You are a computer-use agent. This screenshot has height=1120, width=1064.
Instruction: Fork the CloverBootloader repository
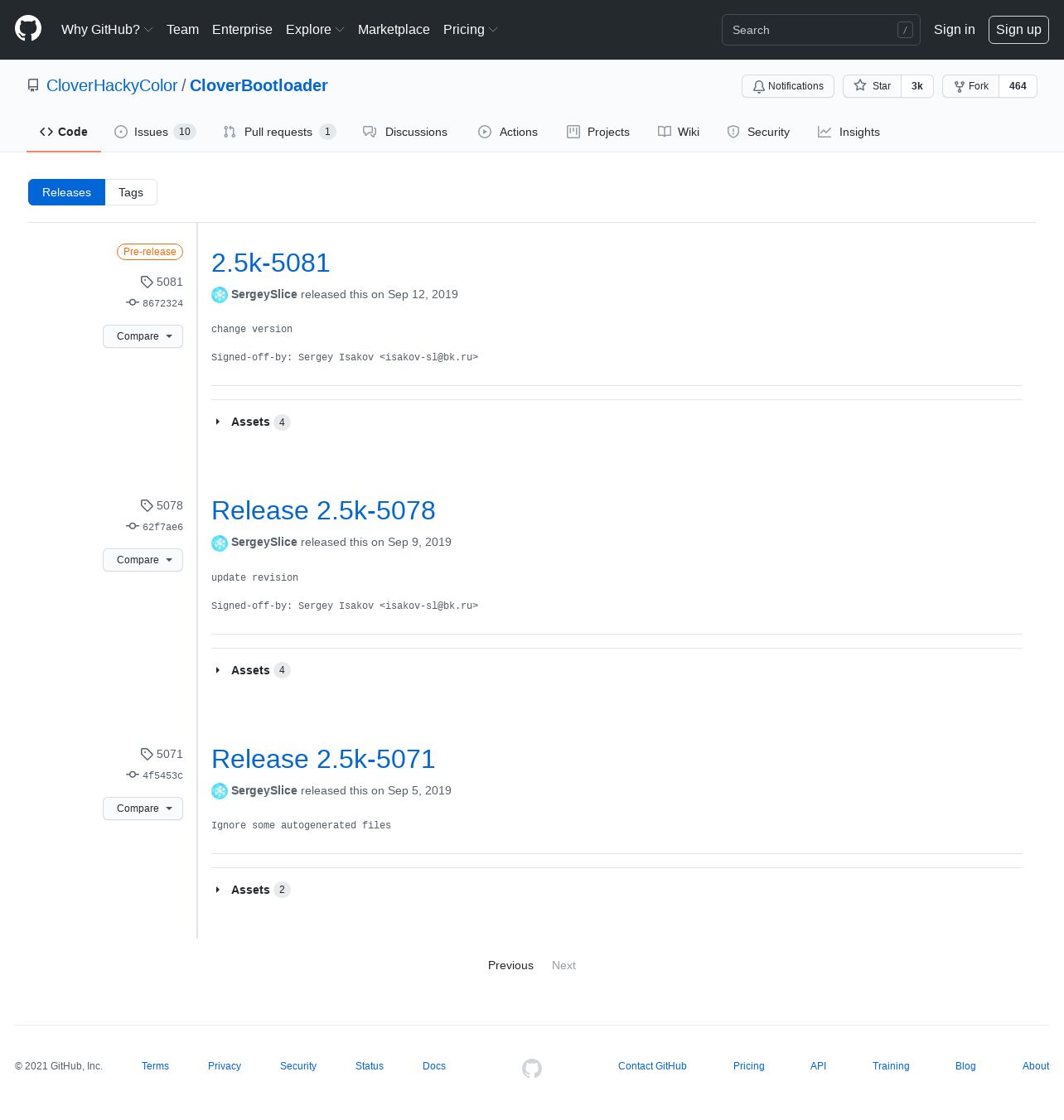click(970, 86)
